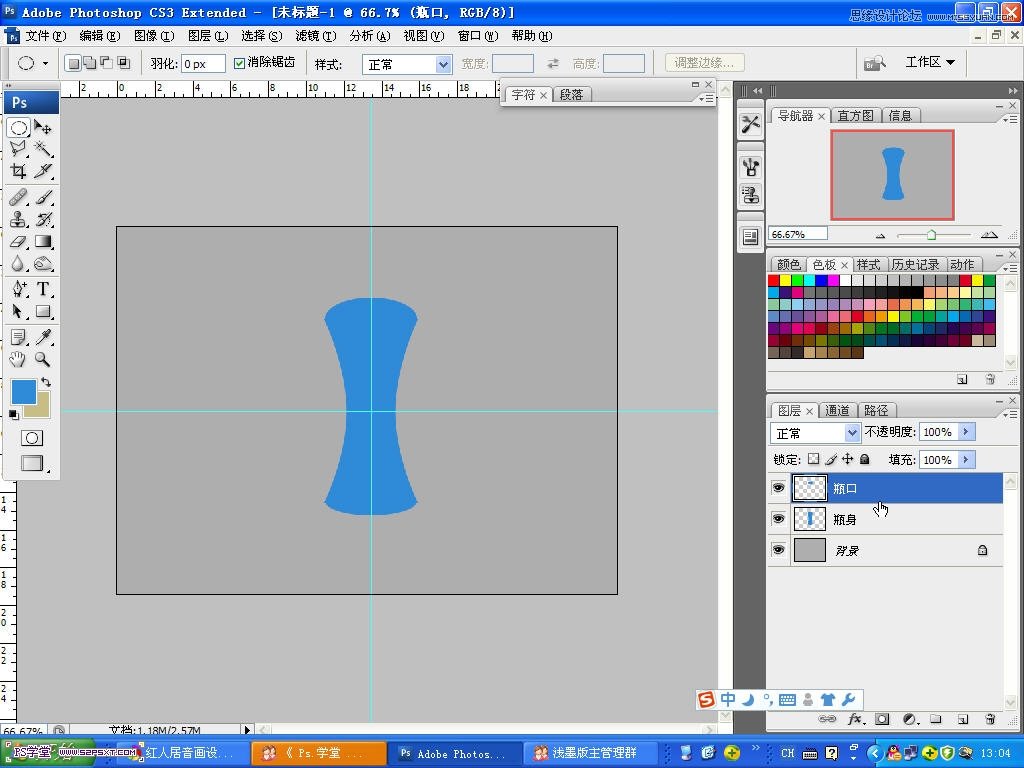Select the 瓶身 layer thumbnail
Viewport: 1024px width, 768px height.
[809, 519]
